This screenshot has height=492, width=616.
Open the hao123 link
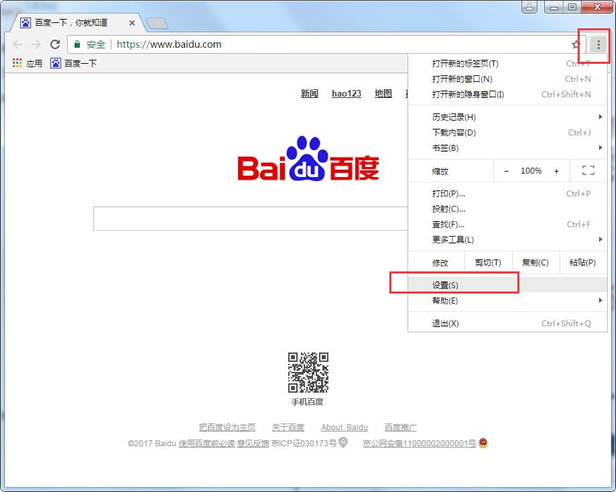pyautogui.click(x=346, y=94)
